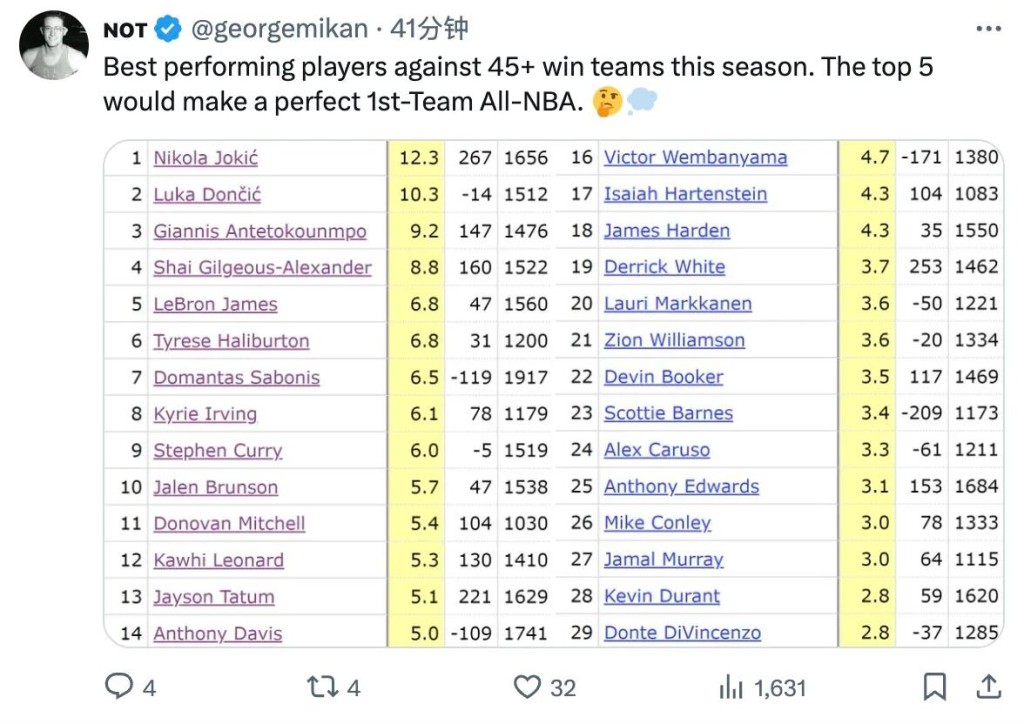Open Anthony Edwards player link
The width and height of the screenshot is (1024, 724).
pyautogui.click(x=681, y=486)
